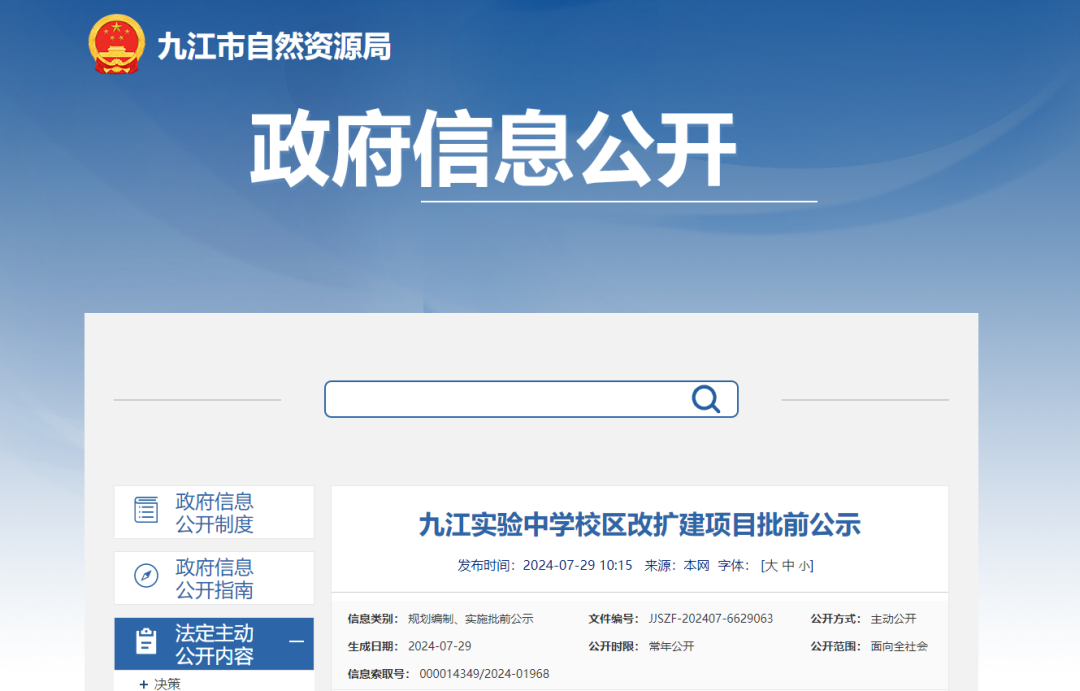Open the 决策 sidebar entry
This screenshot has height=691, width=1080.
[167, 684]
